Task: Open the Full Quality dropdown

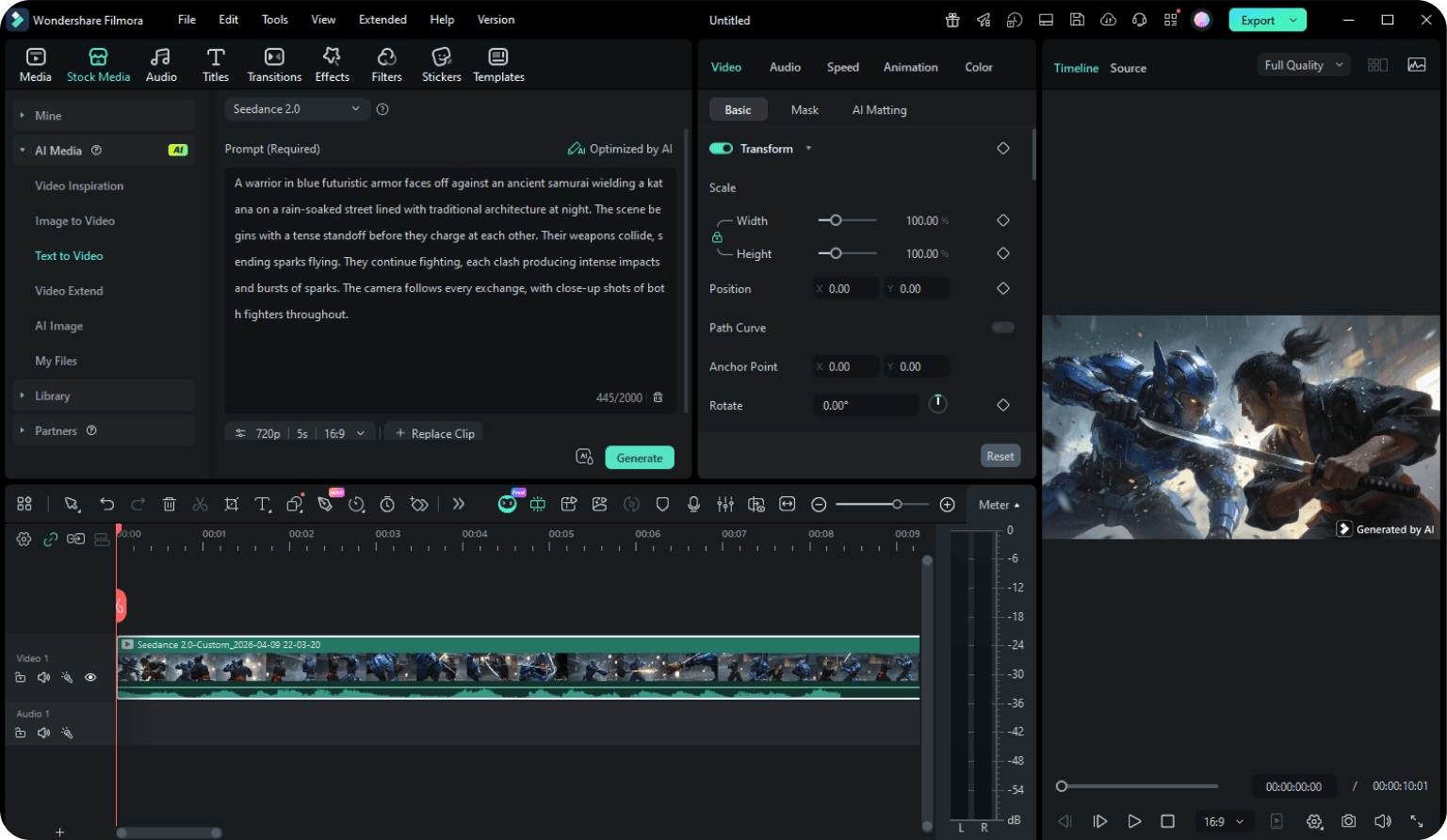Action: [1304, 65]
